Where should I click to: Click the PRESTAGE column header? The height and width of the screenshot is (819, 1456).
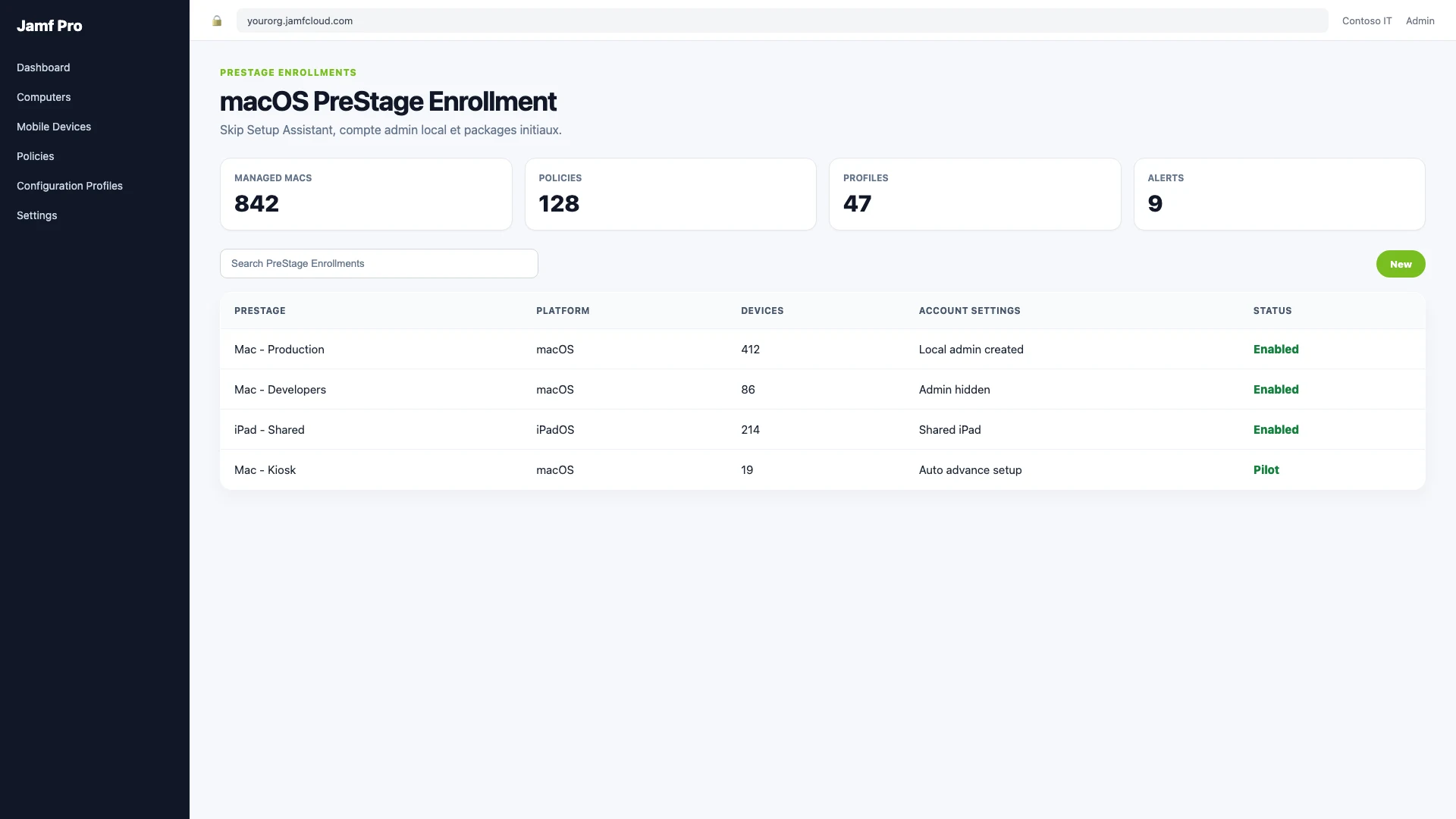coord(260,311)
